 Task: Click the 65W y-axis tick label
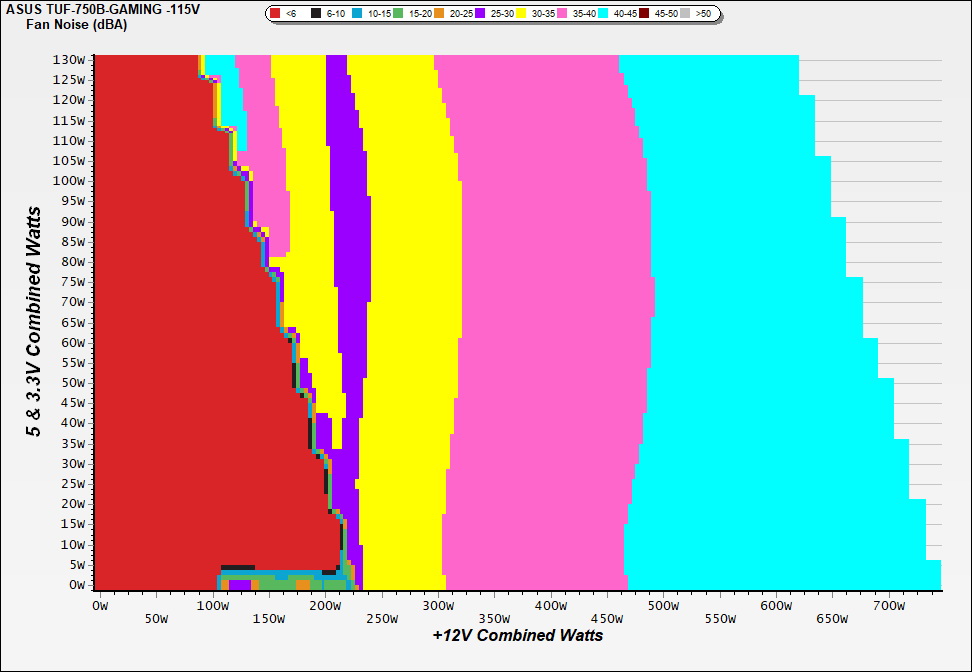(74, 322)
